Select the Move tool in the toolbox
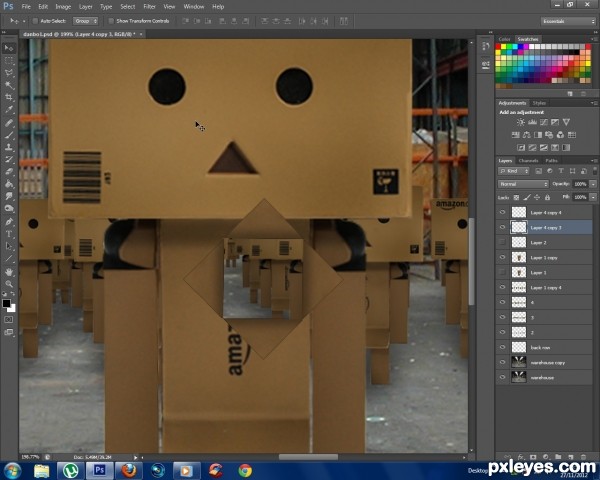The height and width of the screenshot is (480, 600). (x=9, y=48)
